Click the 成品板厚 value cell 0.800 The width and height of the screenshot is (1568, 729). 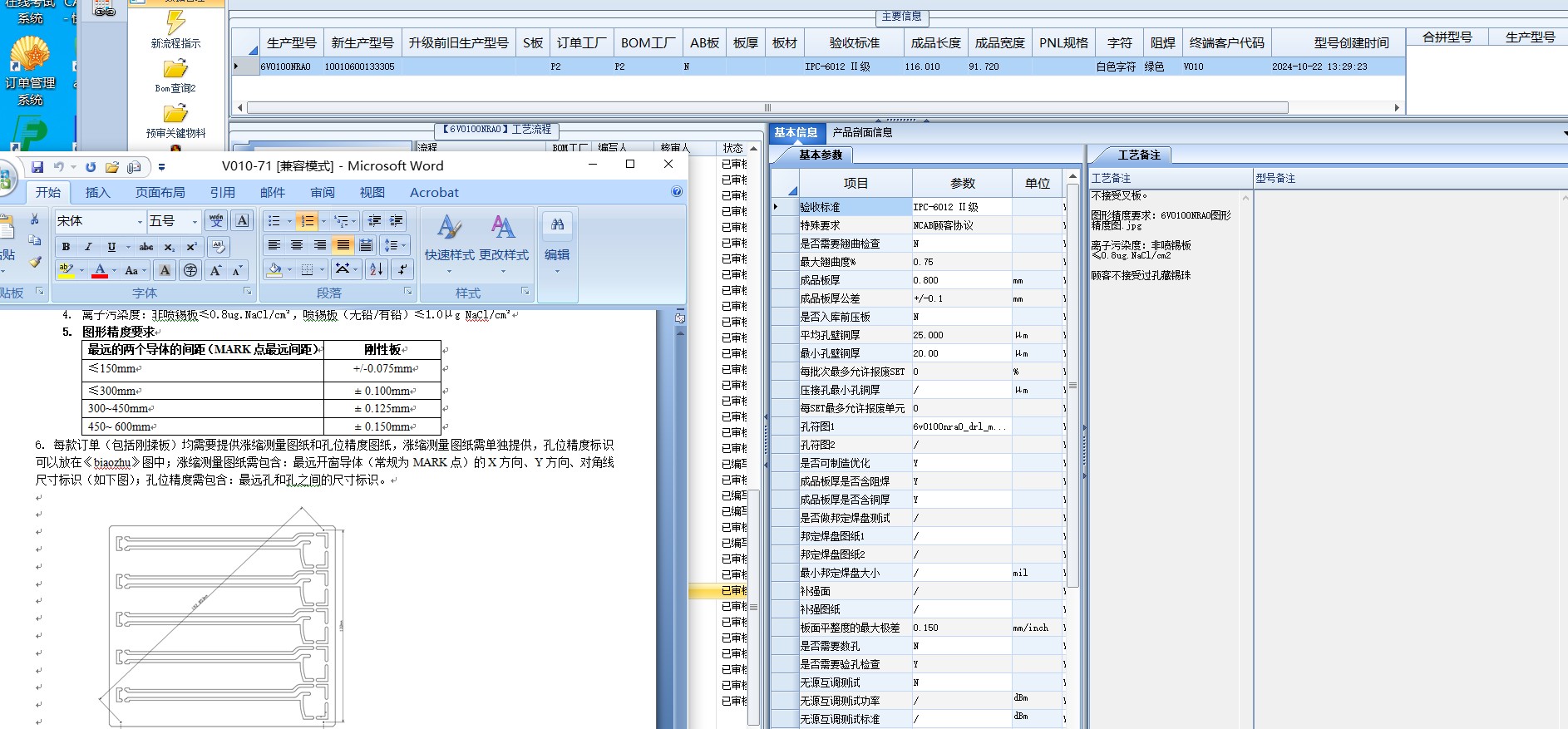(962, 280)
